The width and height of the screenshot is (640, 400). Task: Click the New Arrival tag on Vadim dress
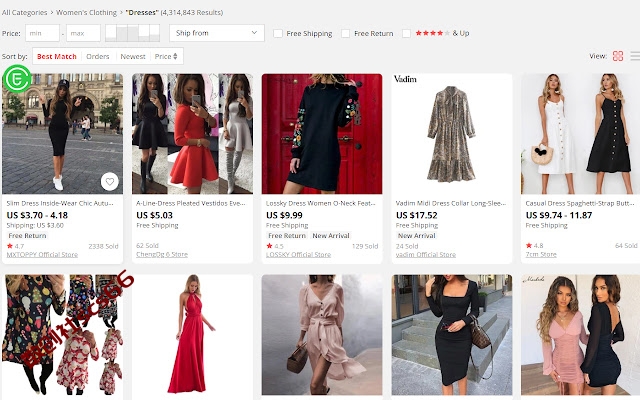point(416,236)
